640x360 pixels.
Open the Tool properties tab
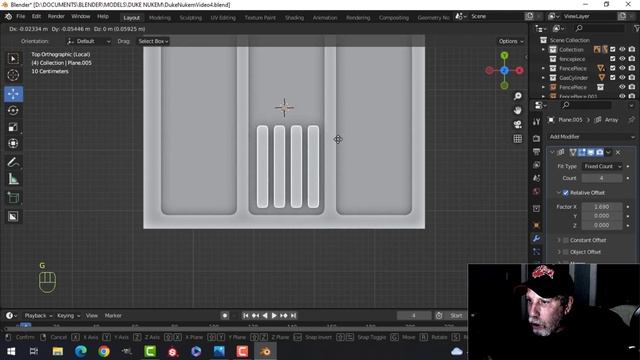tap(536, 122)
